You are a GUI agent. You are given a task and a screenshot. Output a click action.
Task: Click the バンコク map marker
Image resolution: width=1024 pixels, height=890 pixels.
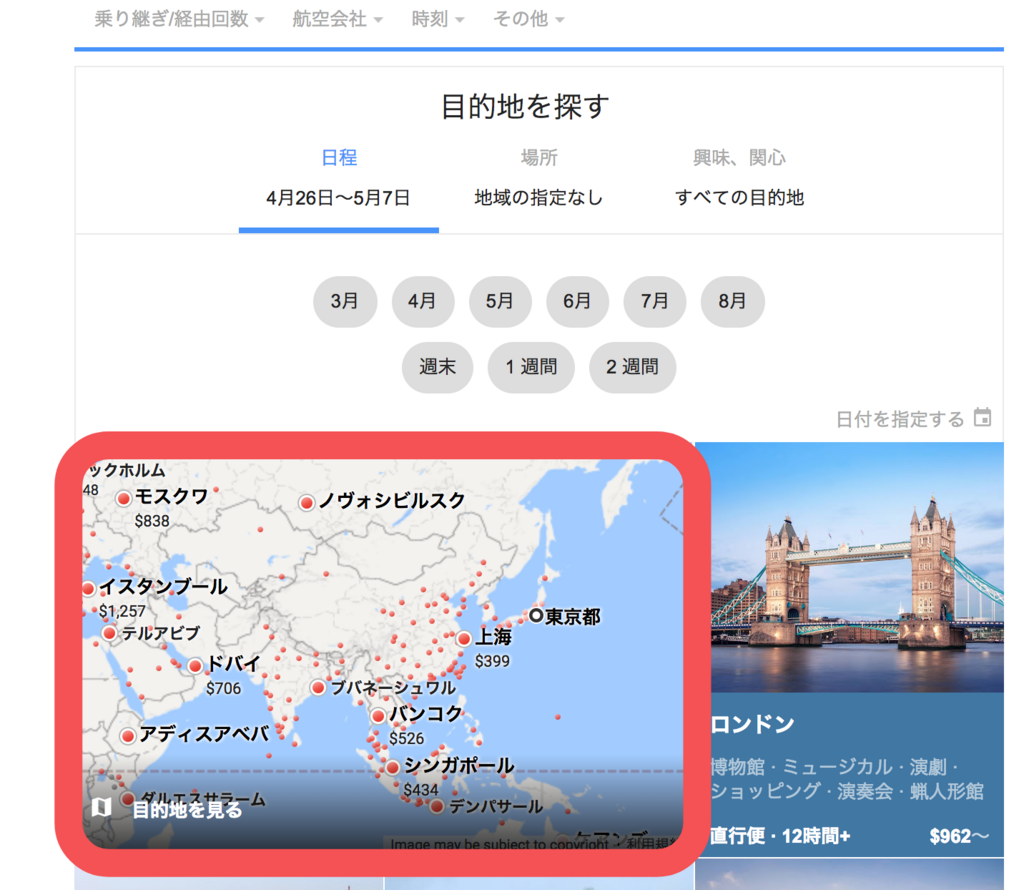click(x=378, y=716)
